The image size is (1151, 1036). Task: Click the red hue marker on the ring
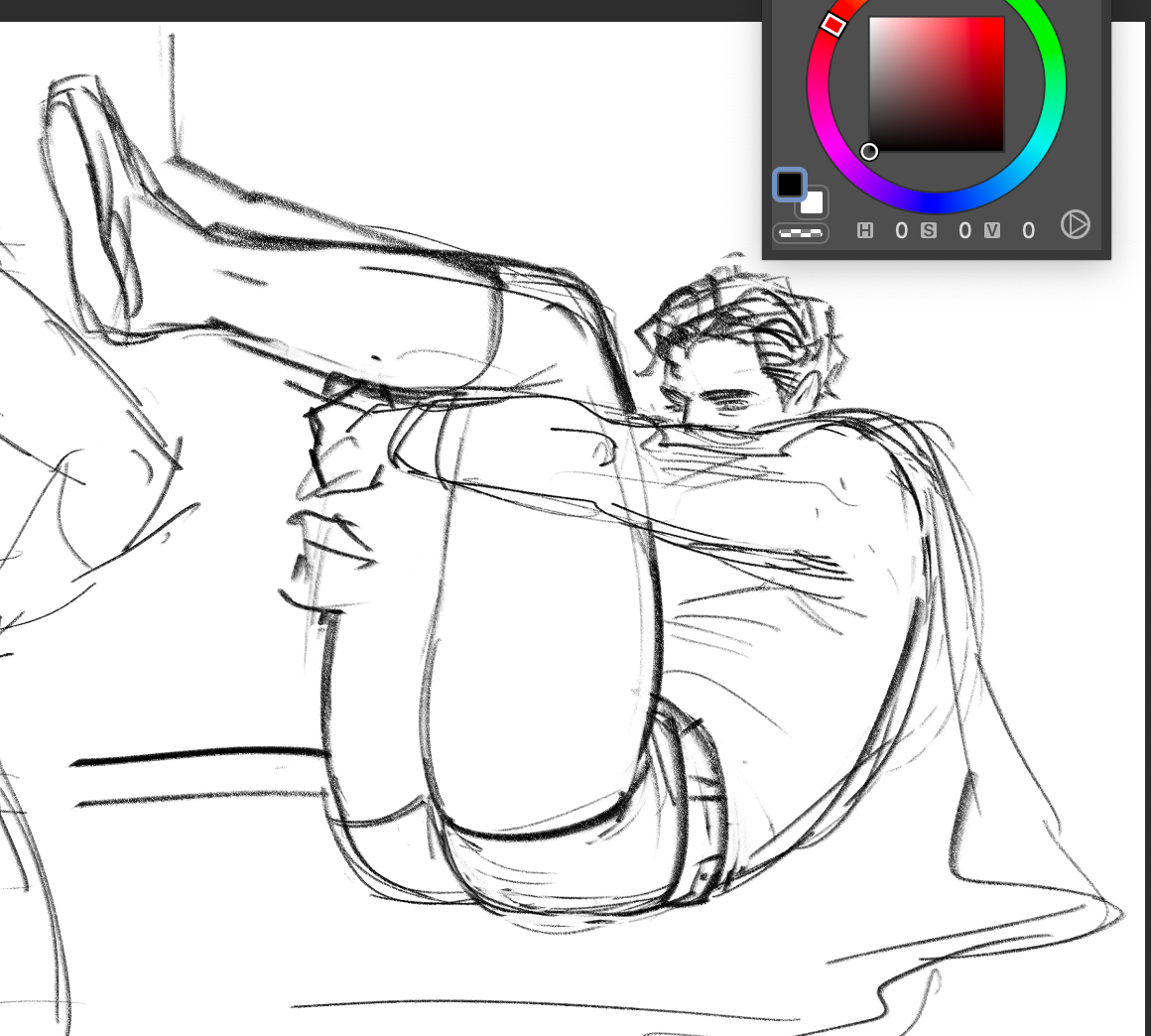[833, 25]
